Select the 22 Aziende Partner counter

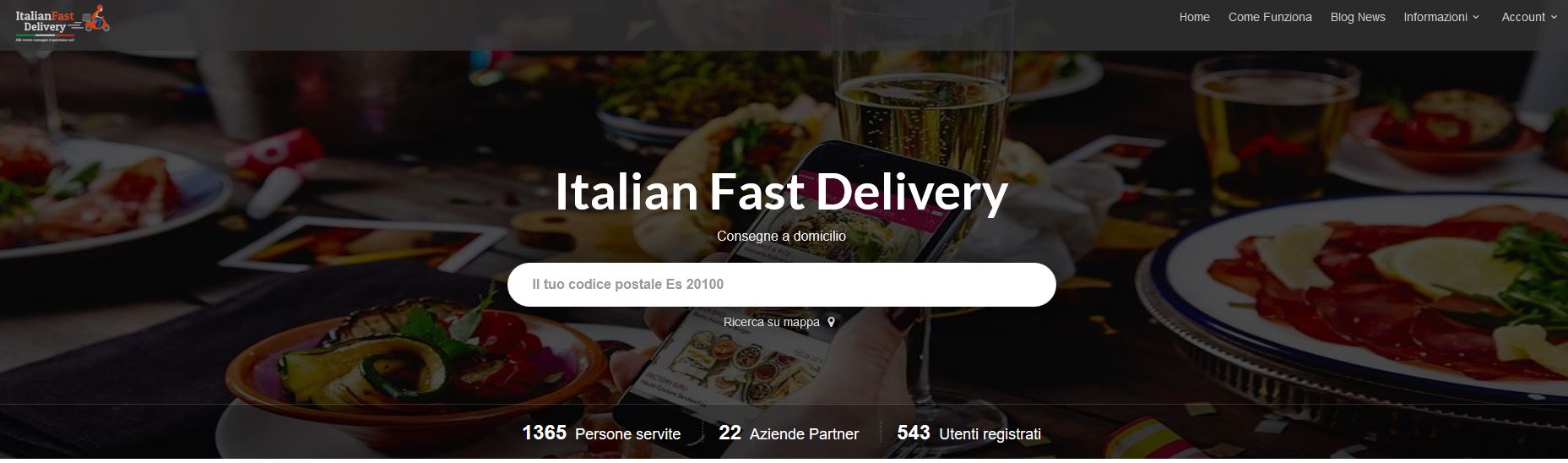(x=789, y=433)
